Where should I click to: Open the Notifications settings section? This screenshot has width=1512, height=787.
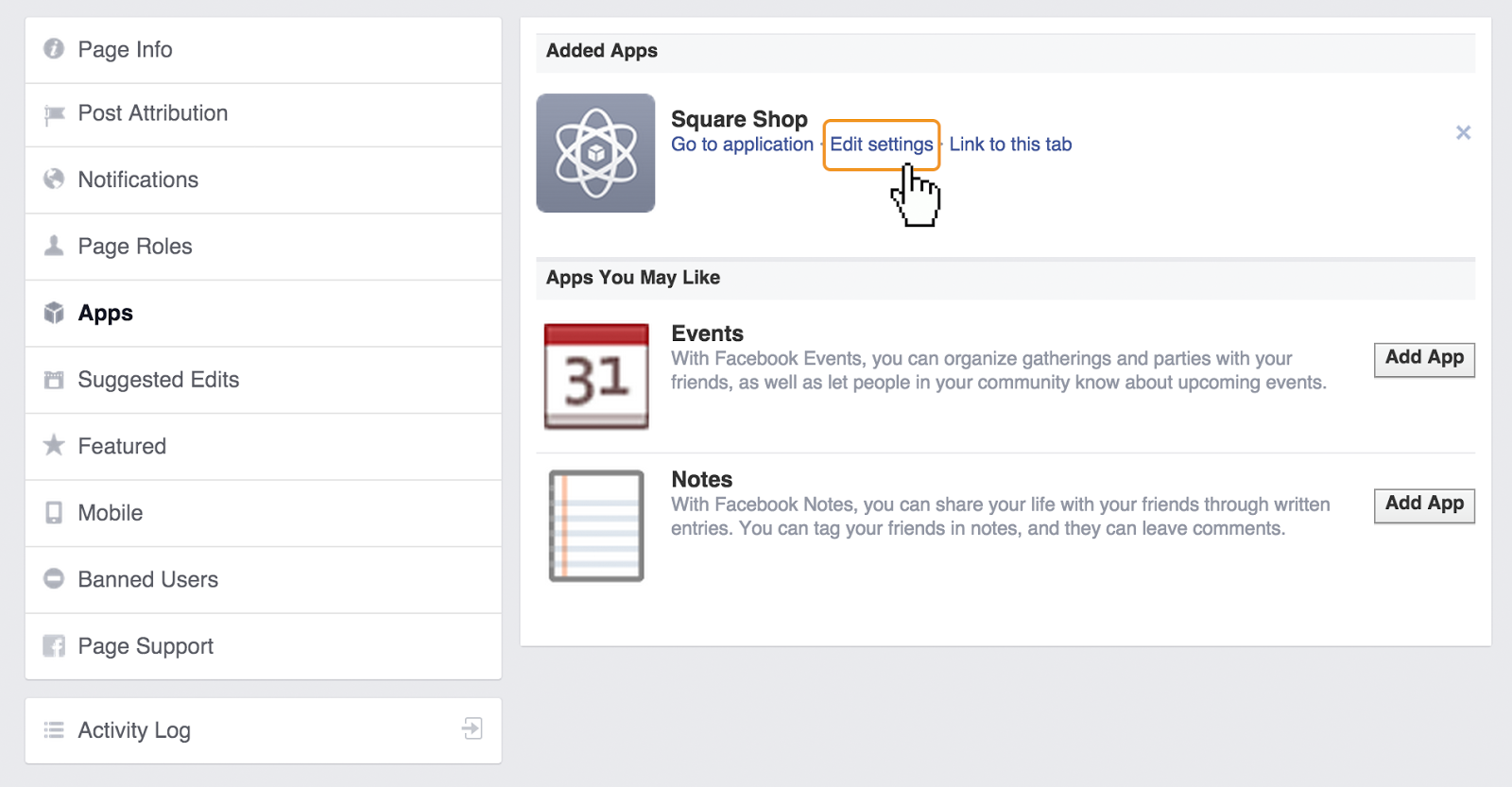coord(263,180)
